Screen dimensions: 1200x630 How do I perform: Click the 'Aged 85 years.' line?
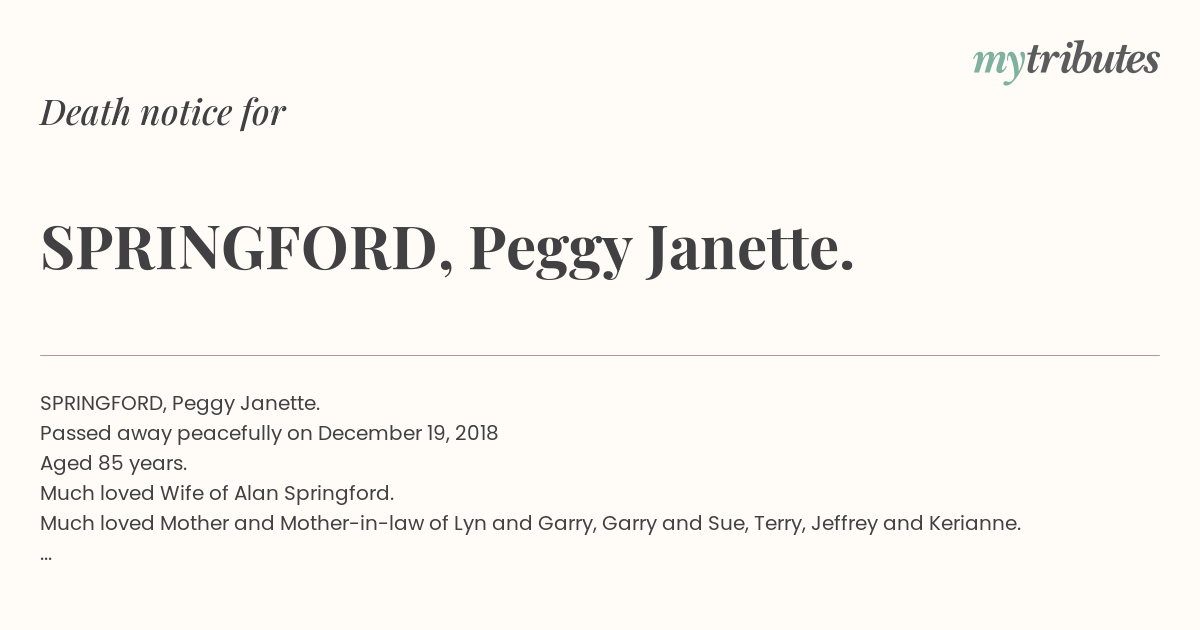(x=113, y=464)
